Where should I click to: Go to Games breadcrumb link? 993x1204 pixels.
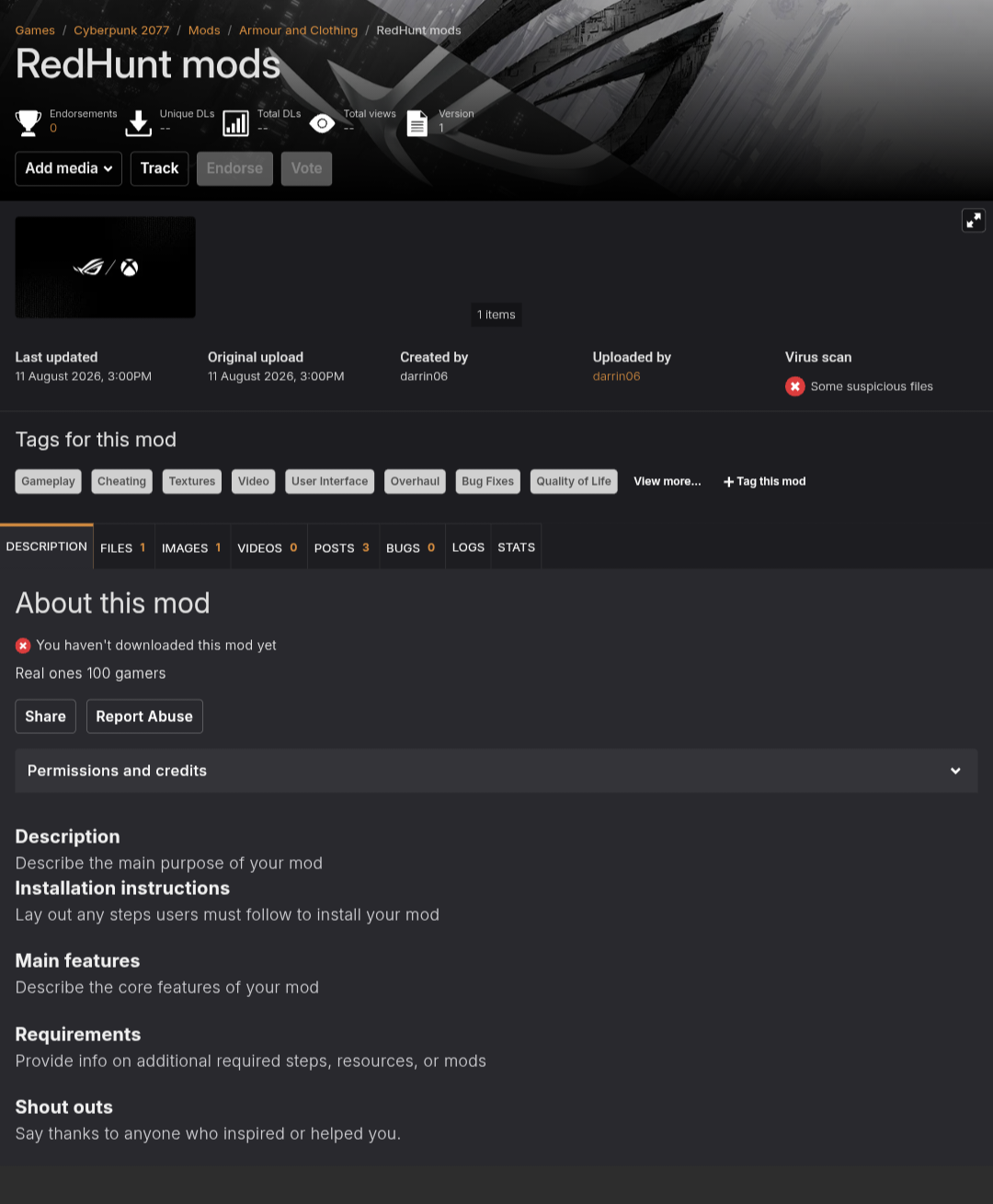tap(35, 30)
